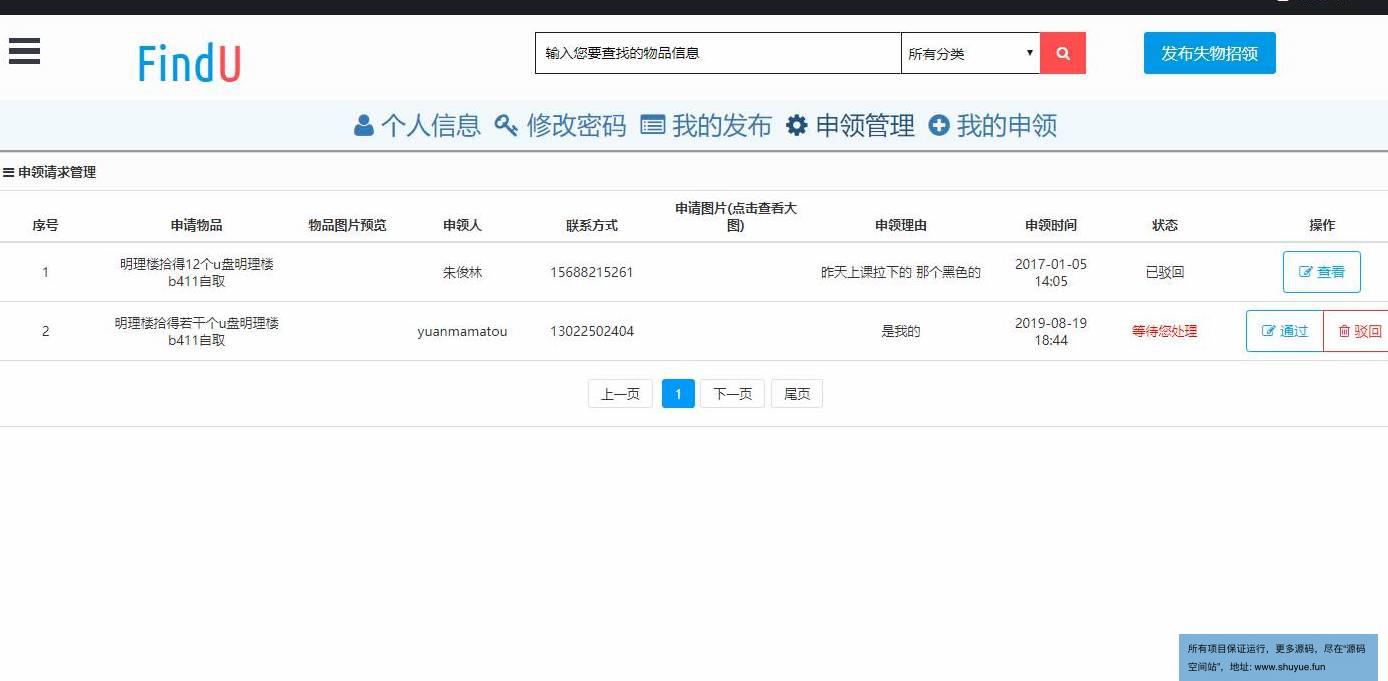The image size is (1388, 681).
Task: Click the 发布失物招领 button
Action: 1210,53
